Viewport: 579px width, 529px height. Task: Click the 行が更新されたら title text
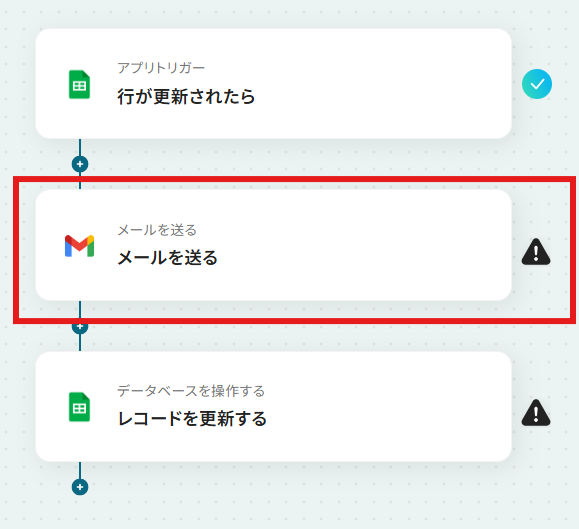186,97
